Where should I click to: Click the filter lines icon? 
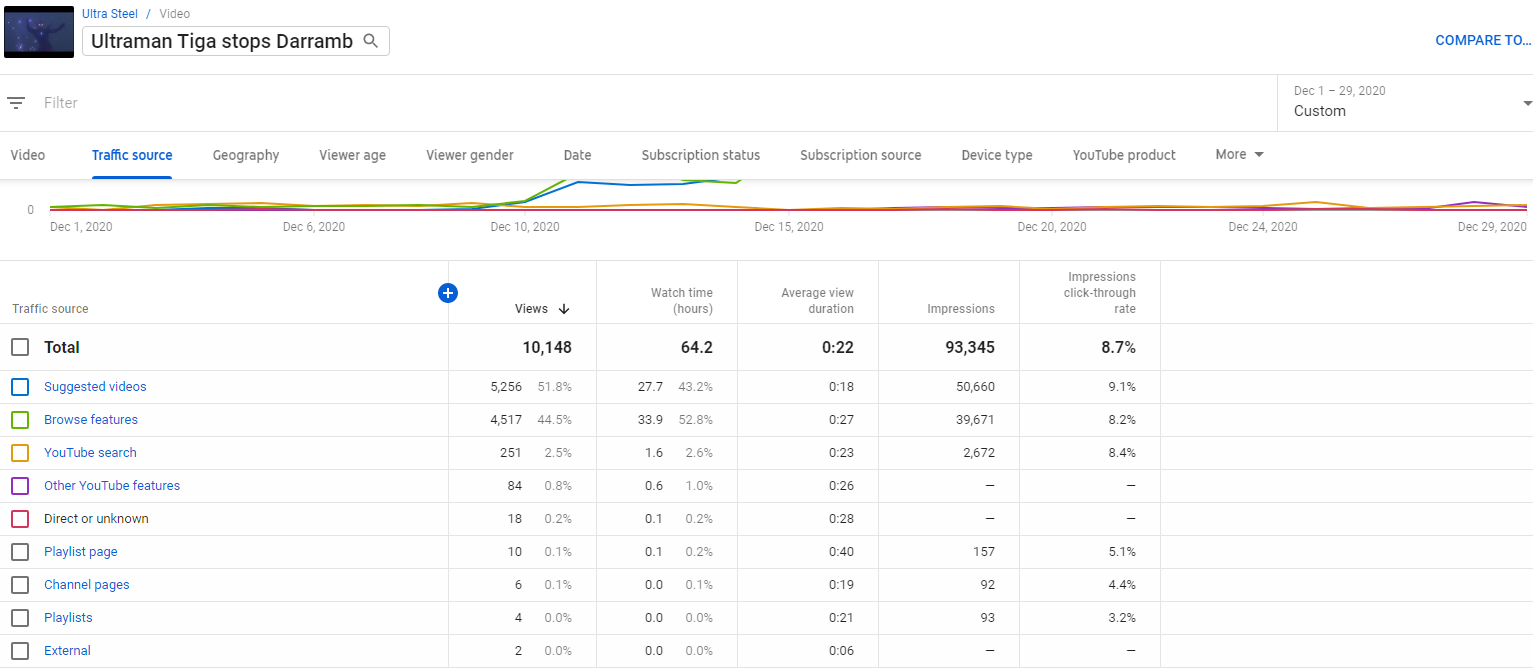[x=16, y=103]
